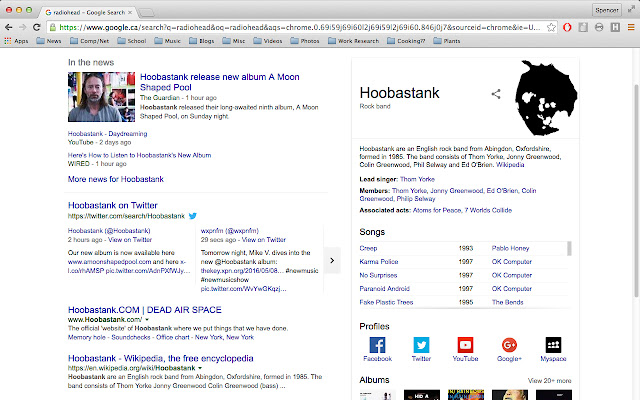Share the Hoobastank knowledge panel

496,94
